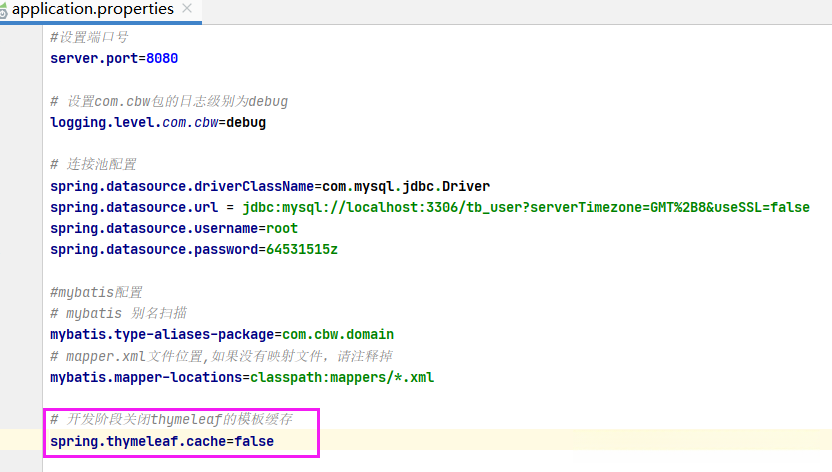Click the #mybatis配置 comment line
The height and width of the screenshot is (472, 832).
coord(96,292)
